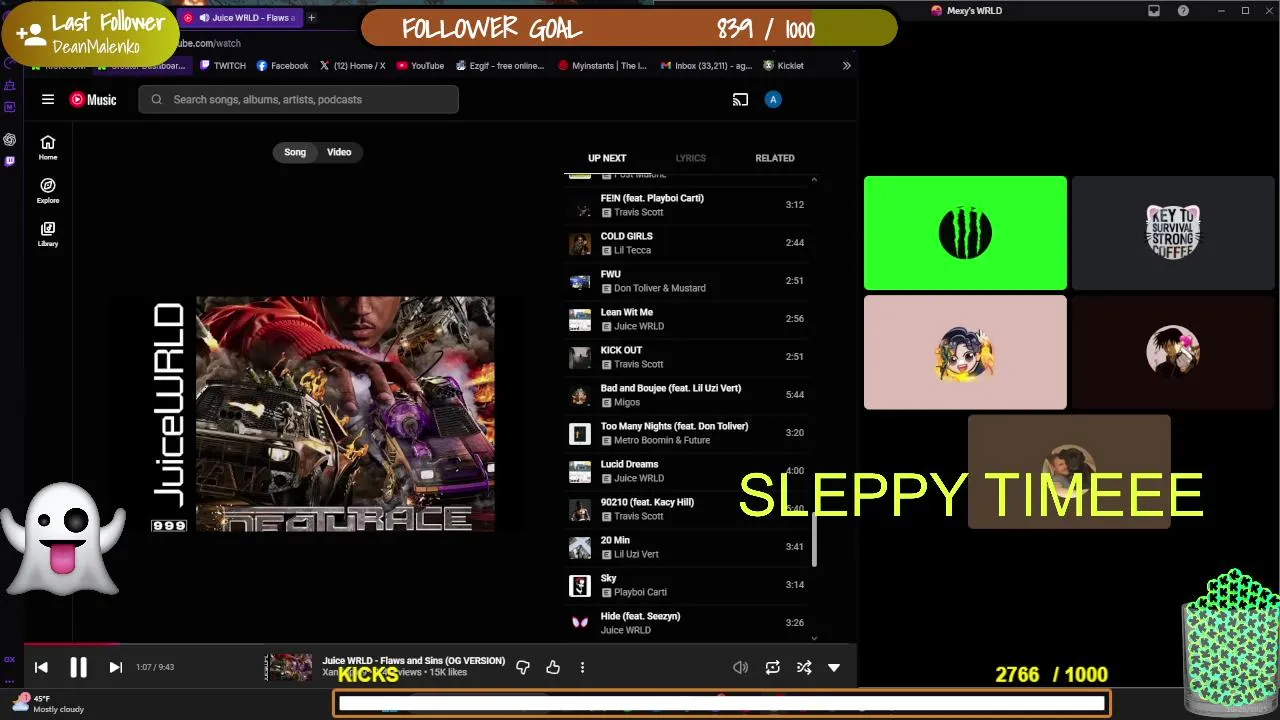Play COLD GIRLS by Lil Tecca

(x=688, y=243)
